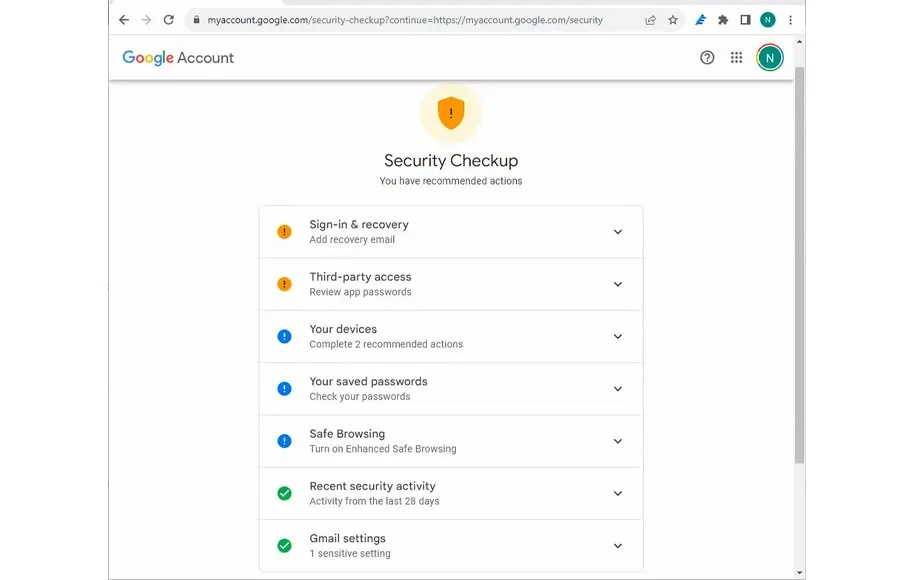Expand the Gmail settings chevron
Screen dimensions: 915x580
(618, 546)
